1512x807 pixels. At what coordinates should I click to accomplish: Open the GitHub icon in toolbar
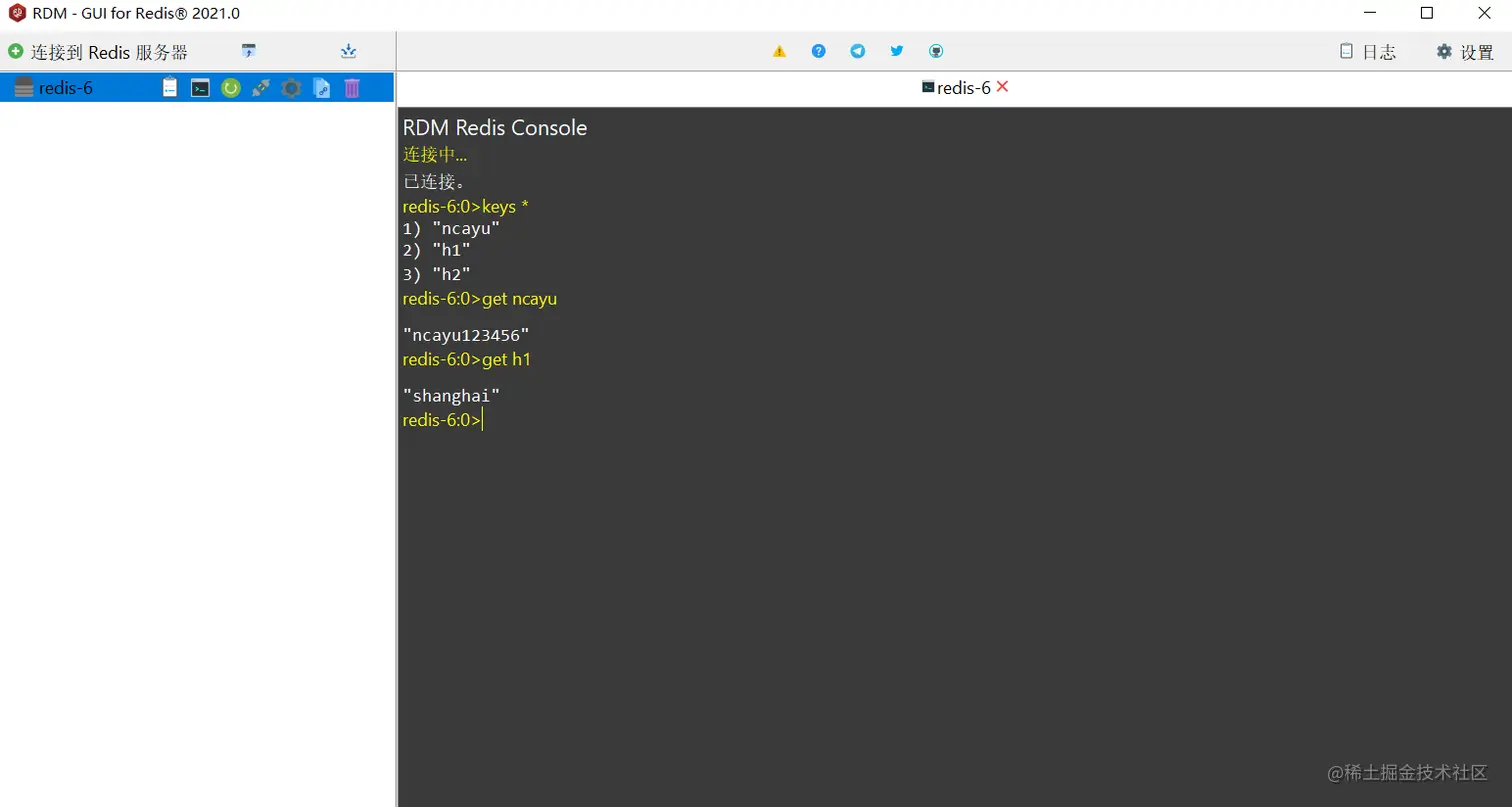pyautogui.click(x=936, y=51)
